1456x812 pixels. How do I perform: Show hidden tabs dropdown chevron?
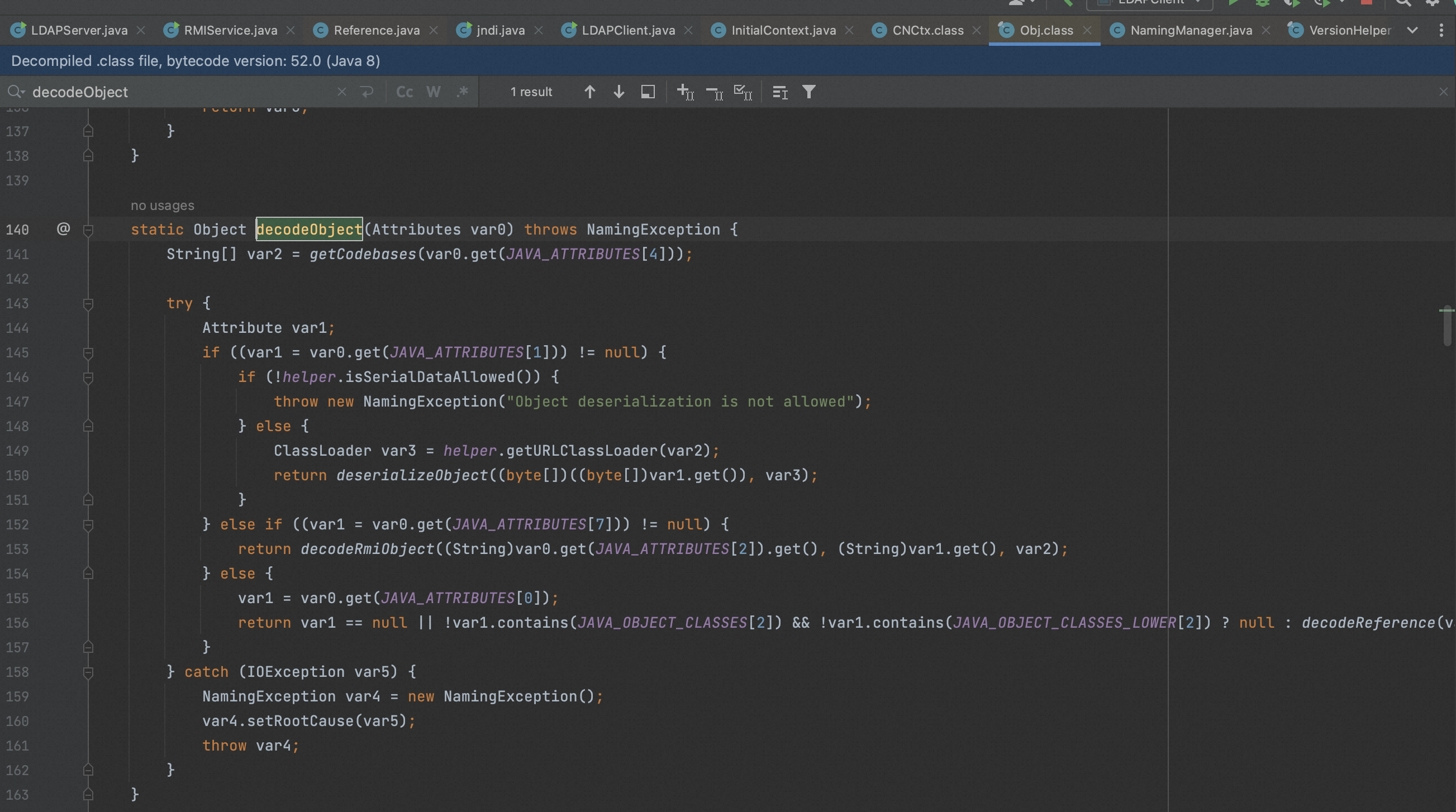(x=1412, y=30)
